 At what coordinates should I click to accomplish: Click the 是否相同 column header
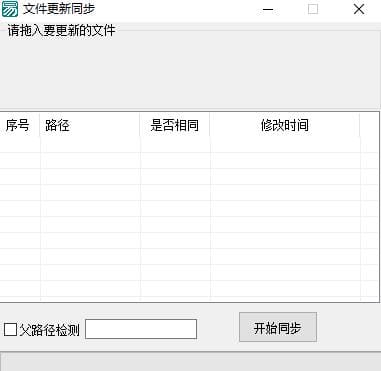click(x=175, y=125)
